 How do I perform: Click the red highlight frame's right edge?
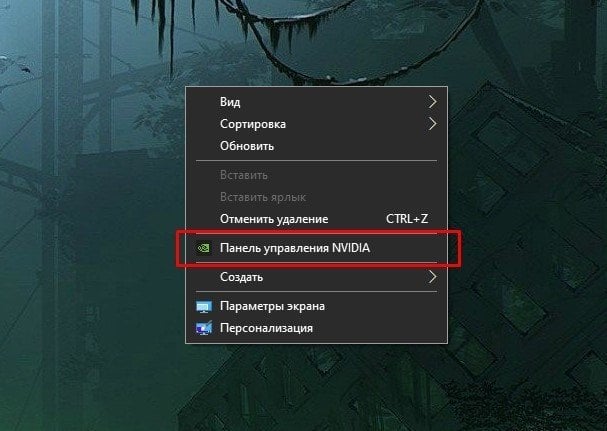pyautogui.click(x=460, y=249)
